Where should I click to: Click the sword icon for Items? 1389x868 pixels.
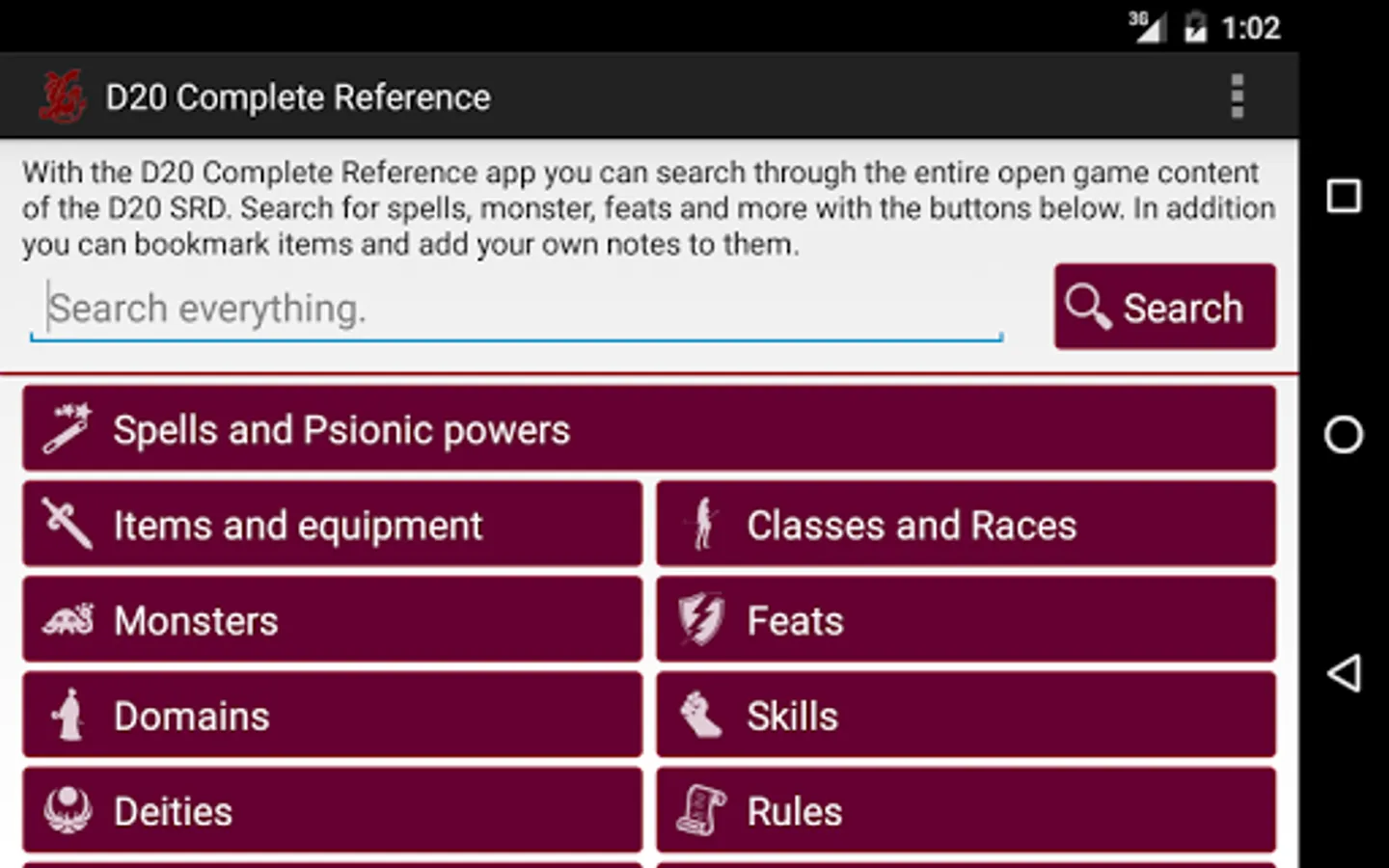[x=68, y=524]
